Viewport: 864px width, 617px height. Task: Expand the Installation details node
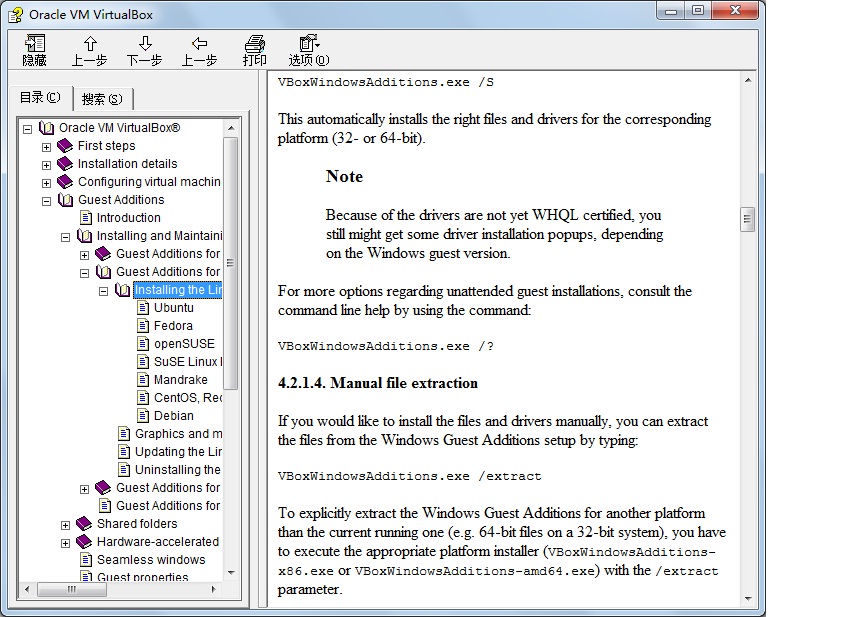click(46, 165)
